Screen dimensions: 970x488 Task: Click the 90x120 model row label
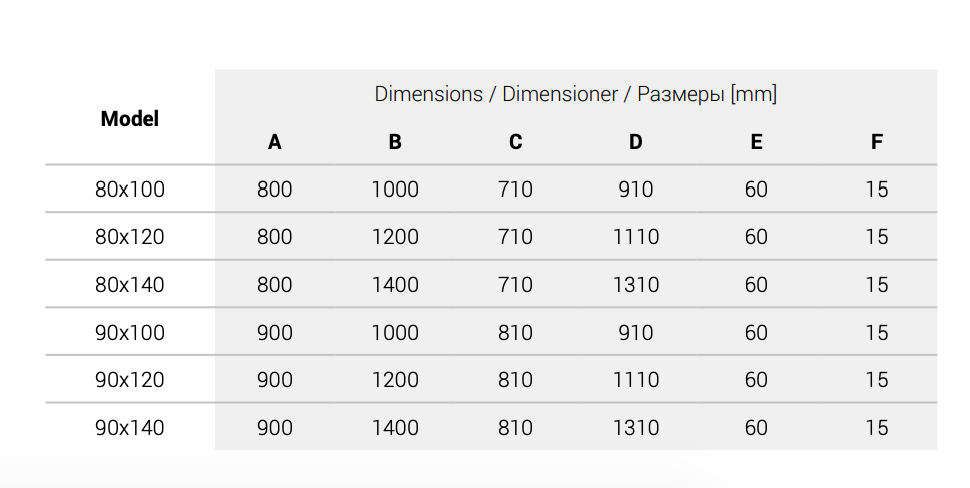[x=130, y=380]
